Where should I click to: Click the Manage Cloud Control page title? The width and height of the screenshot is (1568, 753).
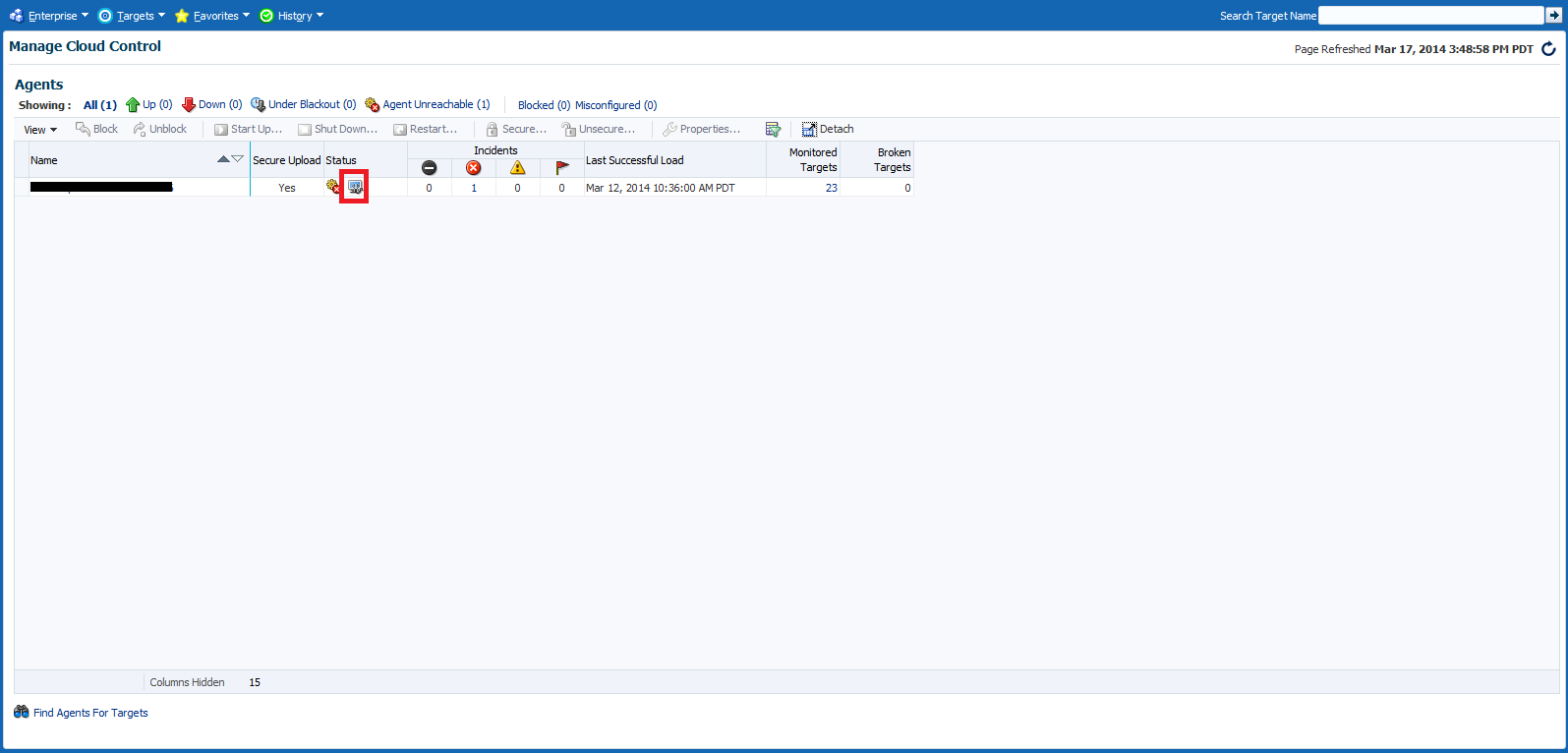[86, 46]
